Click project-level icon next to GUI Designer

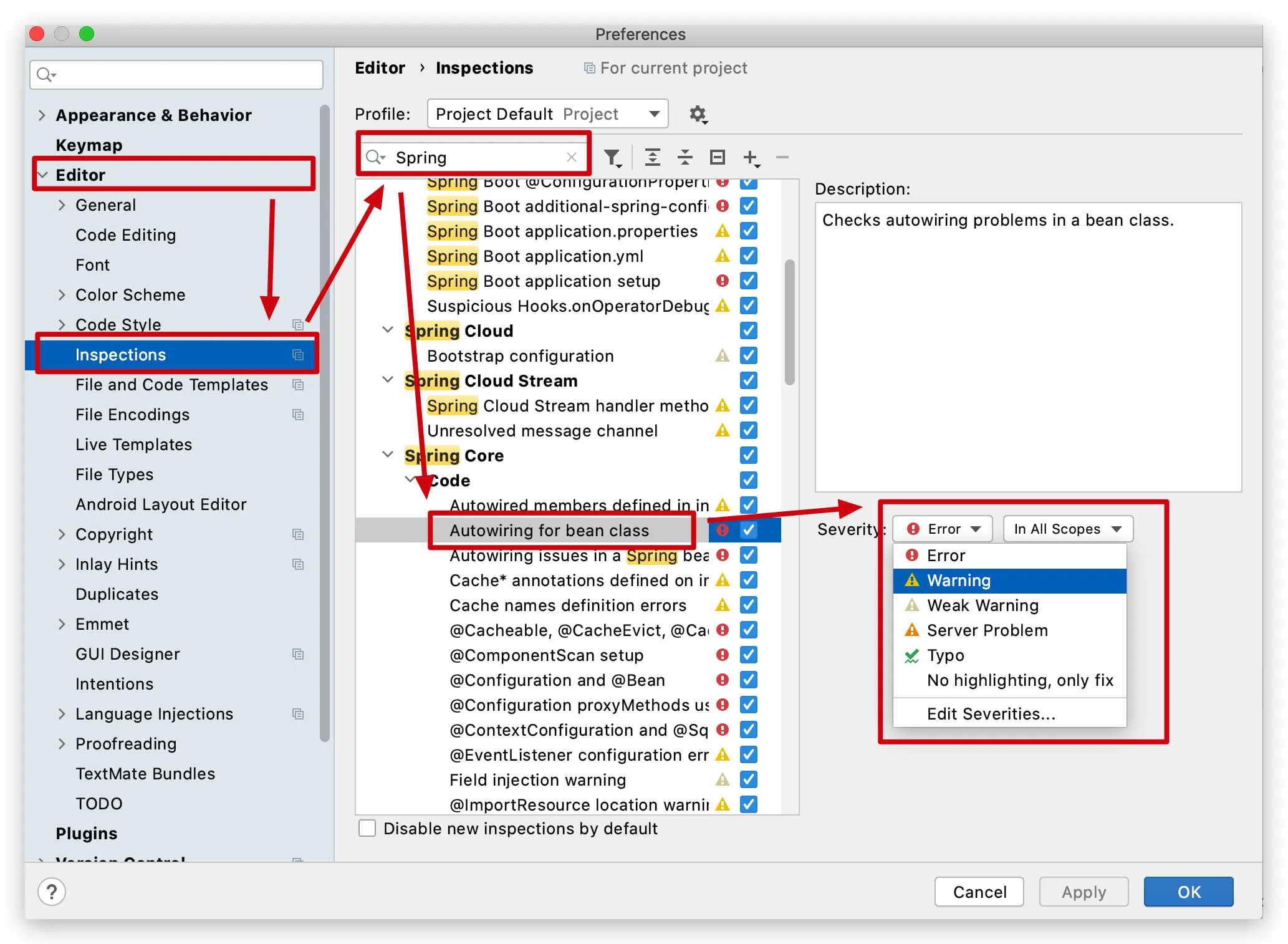coord(298,654)
